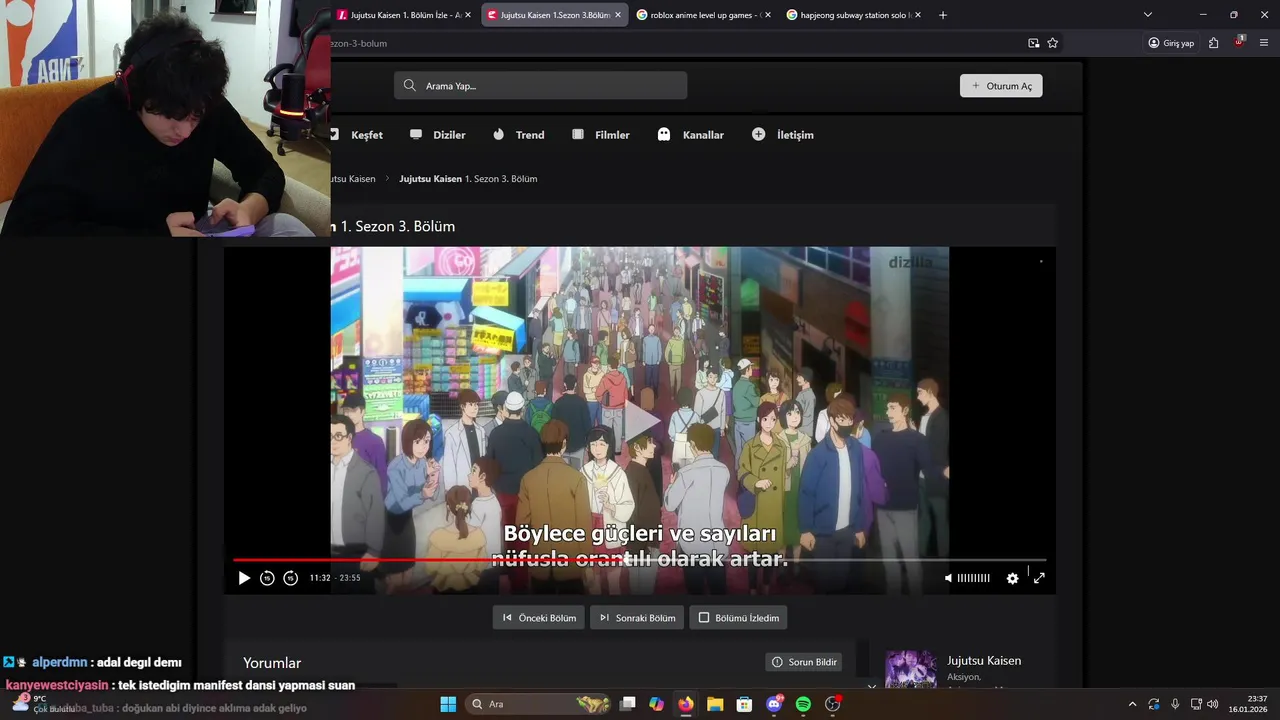Click the taskbar microphone tray icon
Screen dimensions: 1280x720
1175,704
